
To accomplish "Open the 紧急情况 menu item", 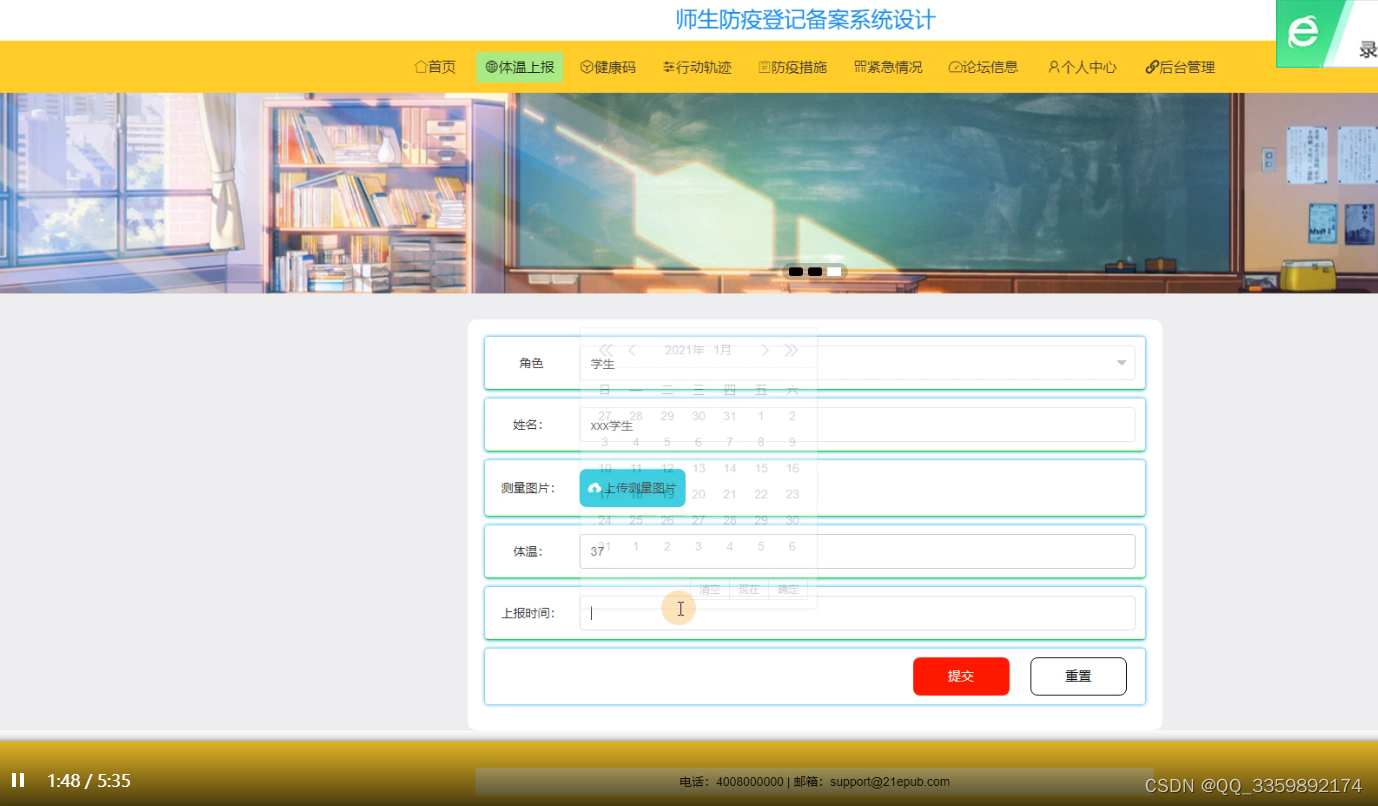I will (x=888, y=67).
